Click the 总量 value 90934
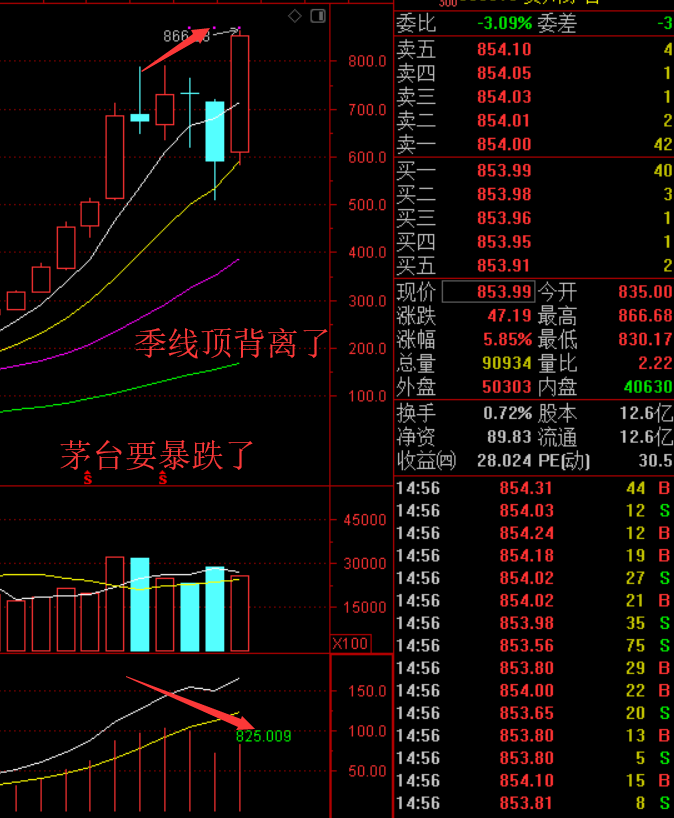Image resolution: width=674 pixels, height=818 pixels. tap(507, 363)
